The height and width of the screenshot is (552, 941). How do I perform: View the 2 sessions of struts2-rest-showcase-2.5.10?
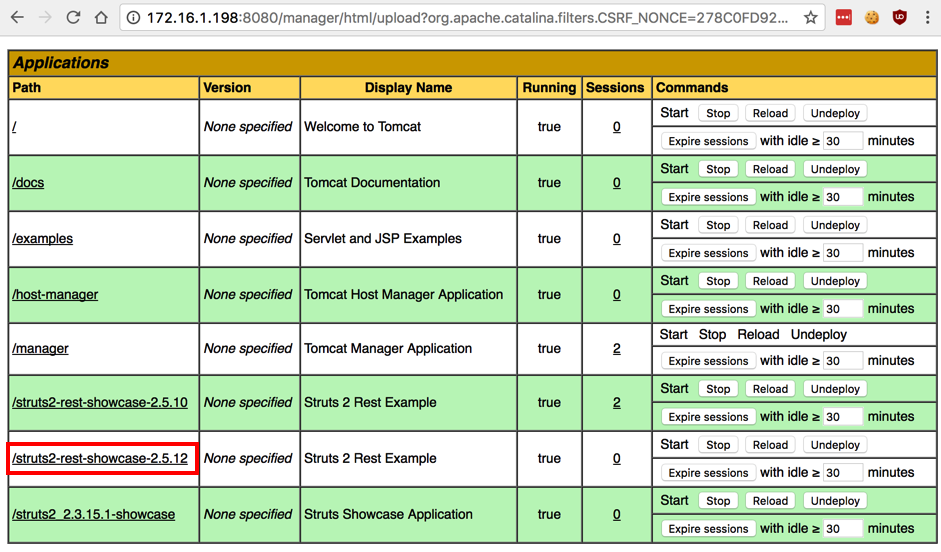click(616, 402)
